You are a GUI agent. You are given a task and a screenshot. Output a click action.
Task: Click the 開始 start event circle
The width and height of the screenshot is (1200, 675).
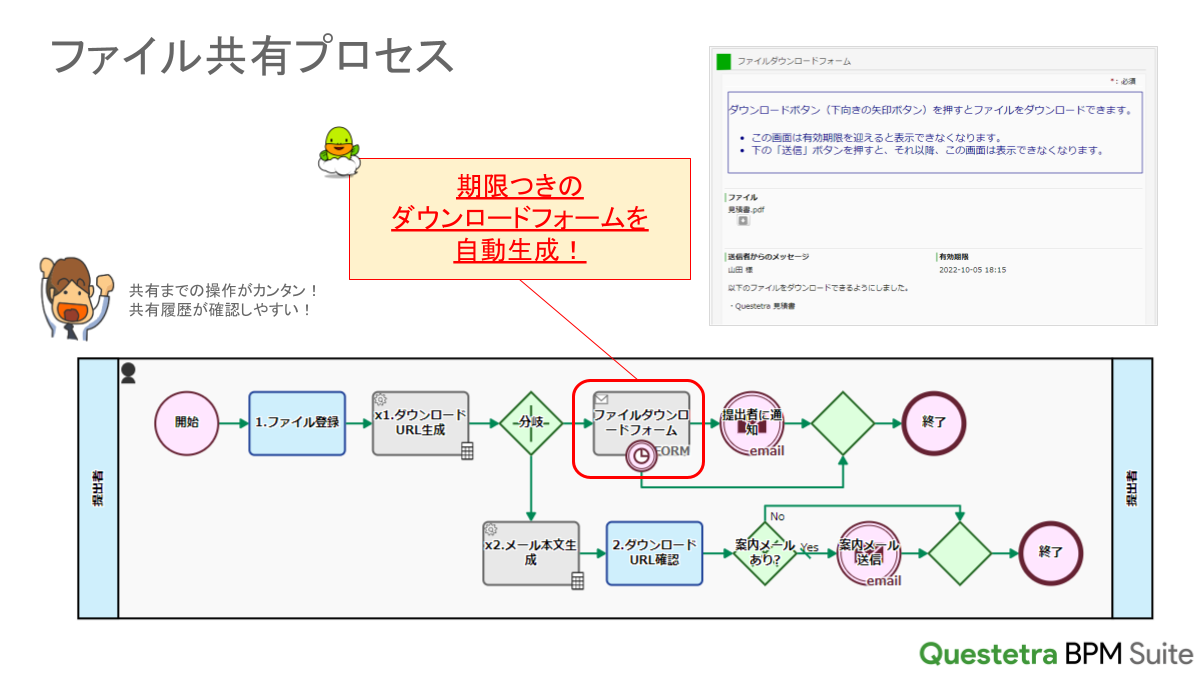point(186,423)
